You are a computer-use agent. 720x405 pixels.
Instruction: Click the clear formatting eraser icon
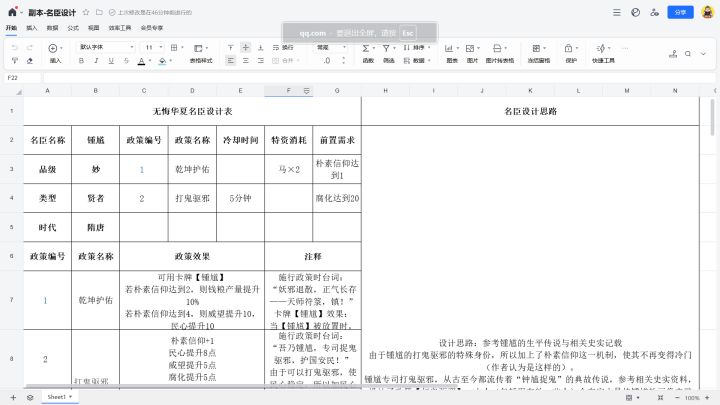coord(30,61)
